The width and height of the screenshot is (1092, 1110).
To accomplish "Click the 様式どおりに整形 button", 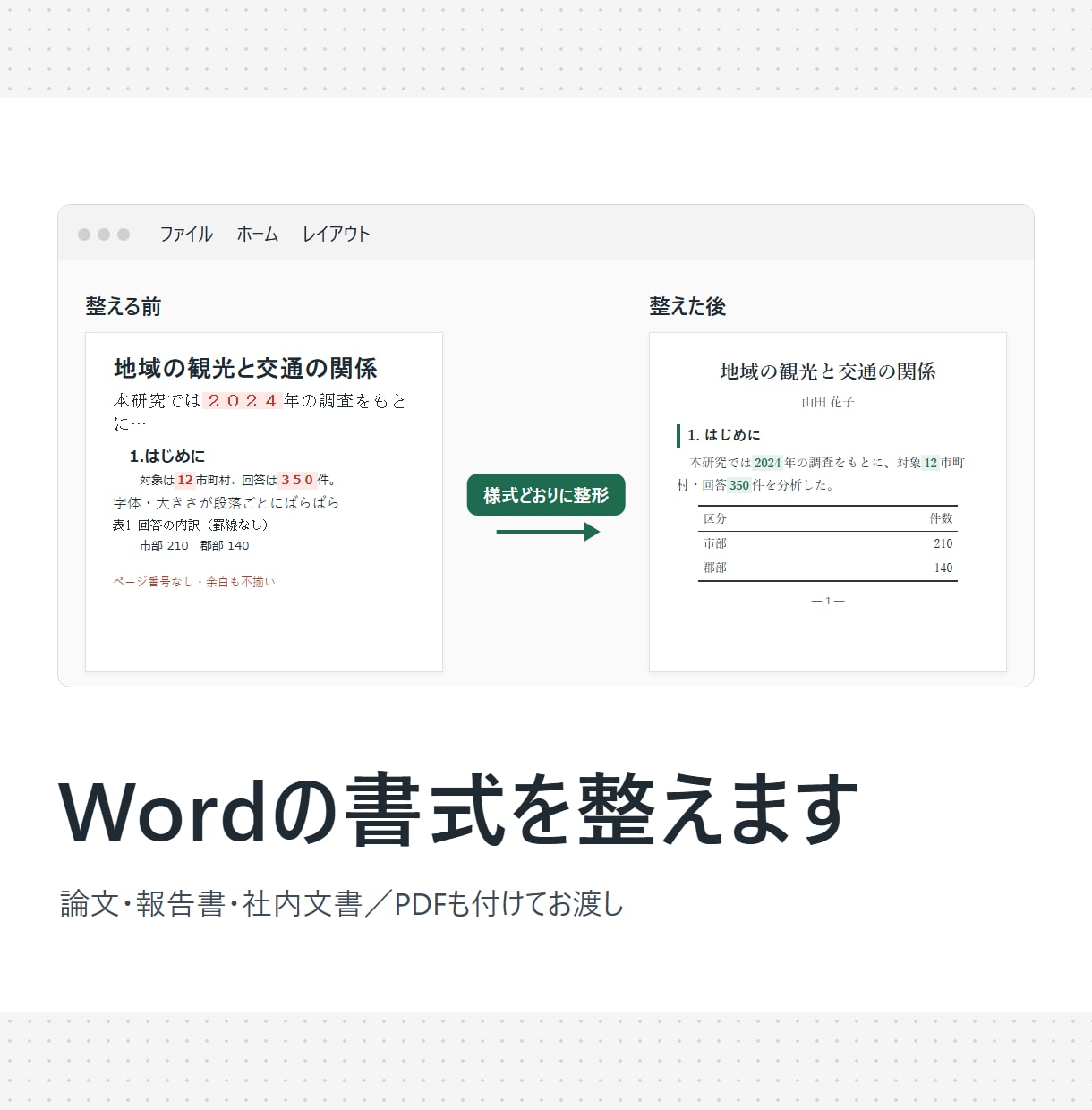I will [x=546, y=495].
